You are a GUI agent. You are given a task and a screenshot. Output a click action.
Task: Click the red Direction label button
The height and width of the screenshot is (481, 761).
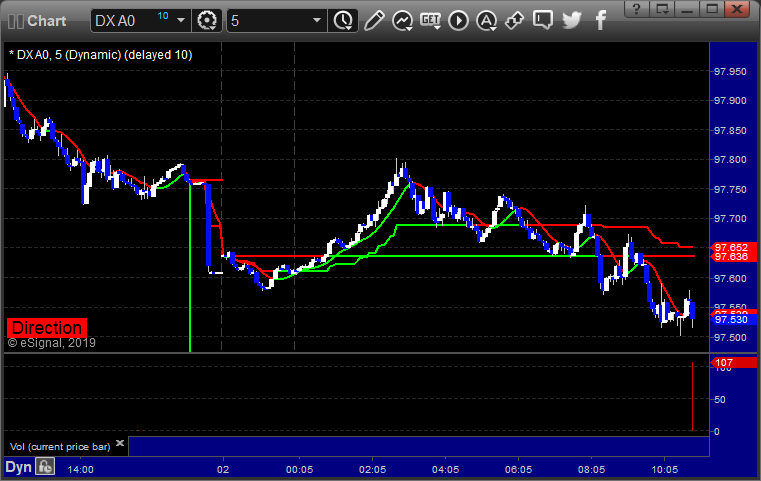pyautogui.click(x=47, y=328)
